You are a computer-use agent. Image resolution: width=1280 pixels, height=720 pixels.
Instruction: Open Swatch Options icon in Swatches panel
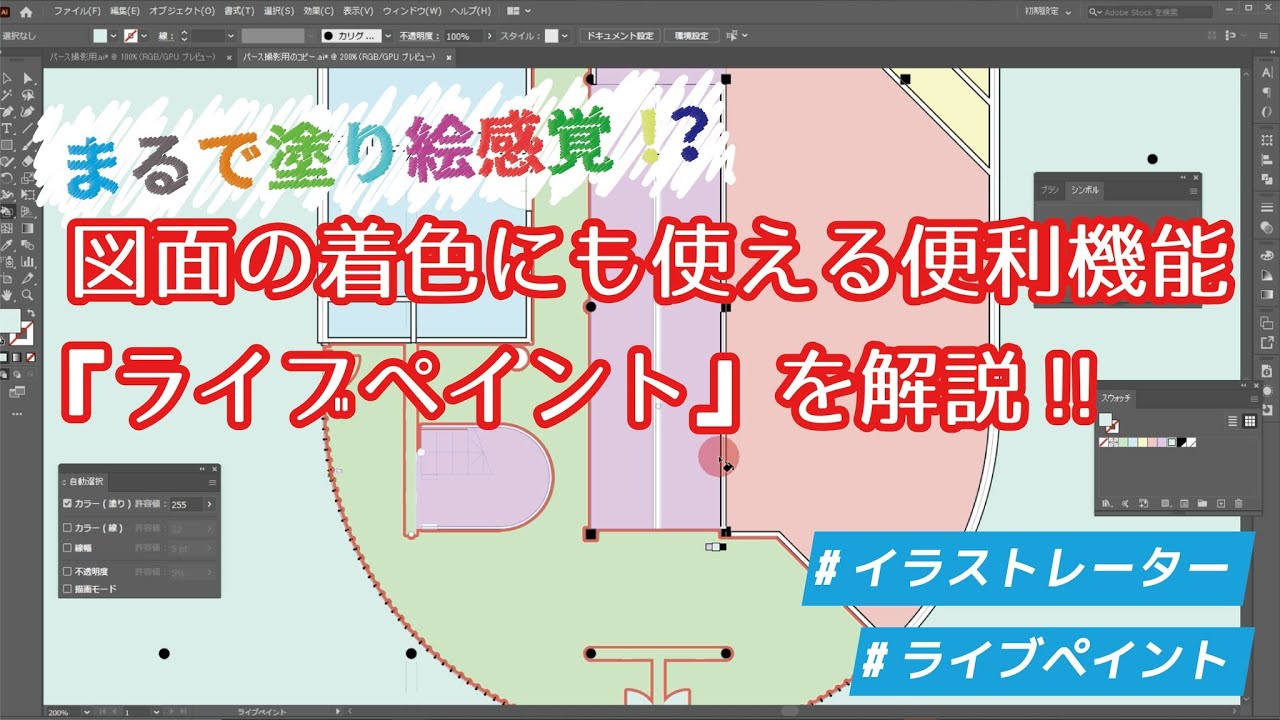pos(1184,503)
